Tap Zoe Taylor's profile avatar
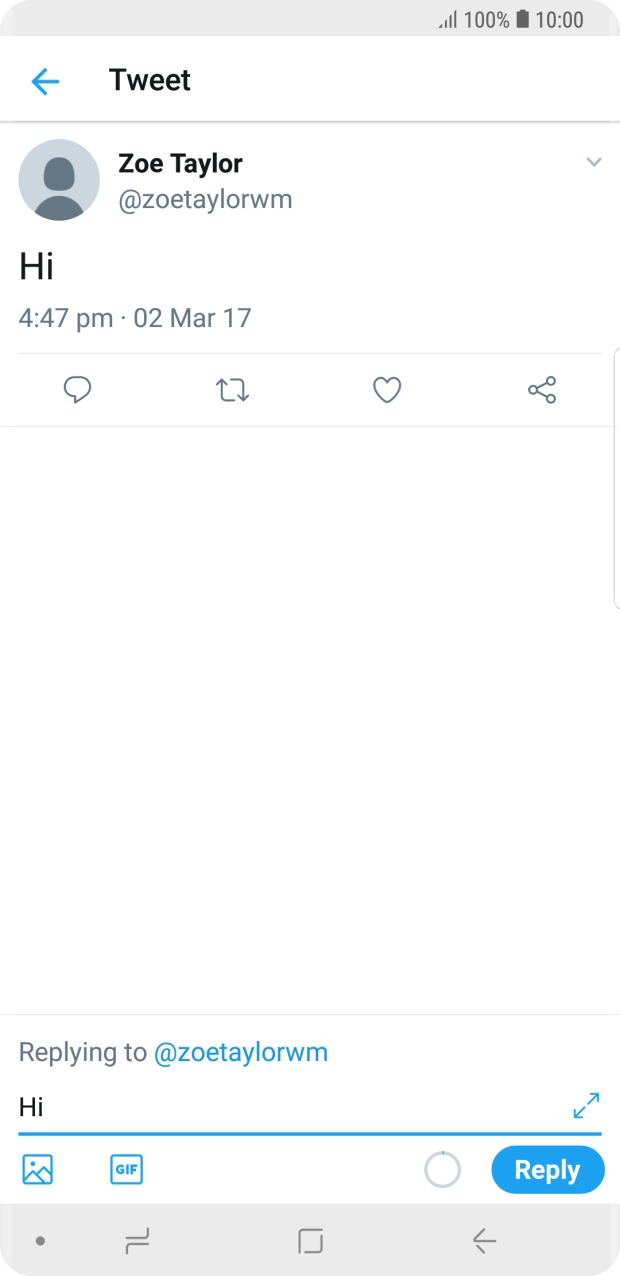 (x=60, y=180)
